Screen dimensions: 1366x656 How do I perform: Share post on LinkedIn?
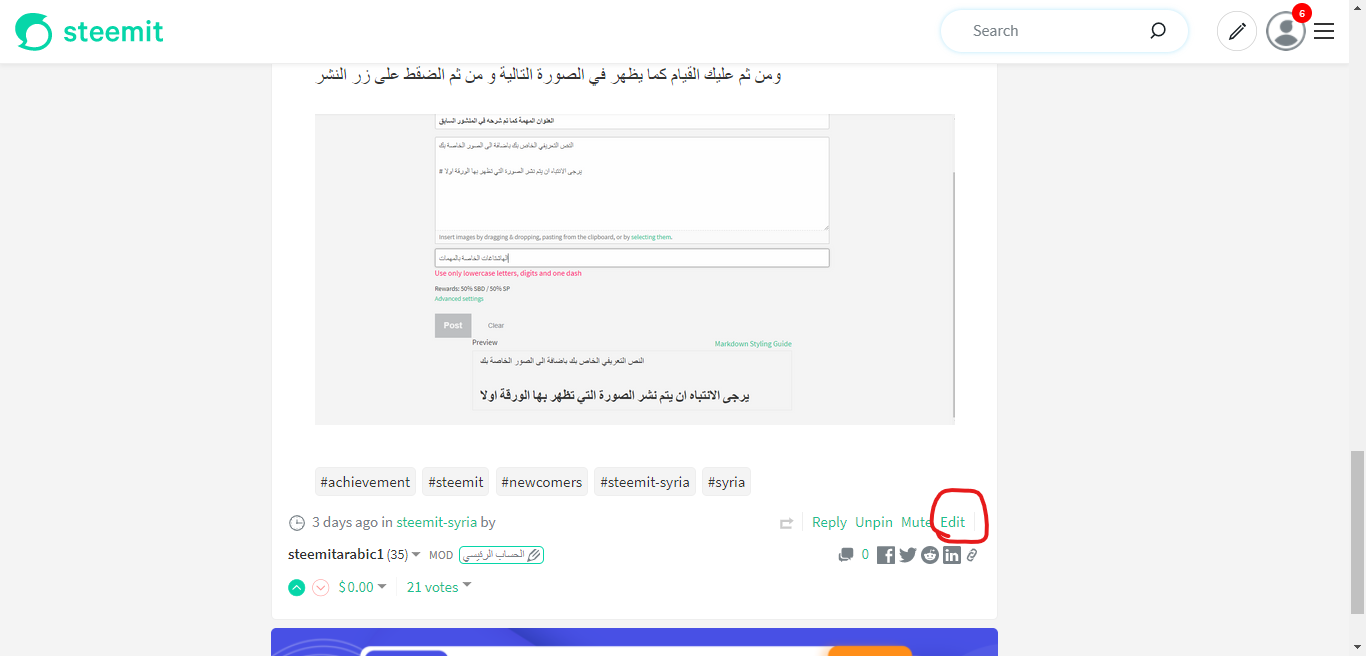(952, 555)
